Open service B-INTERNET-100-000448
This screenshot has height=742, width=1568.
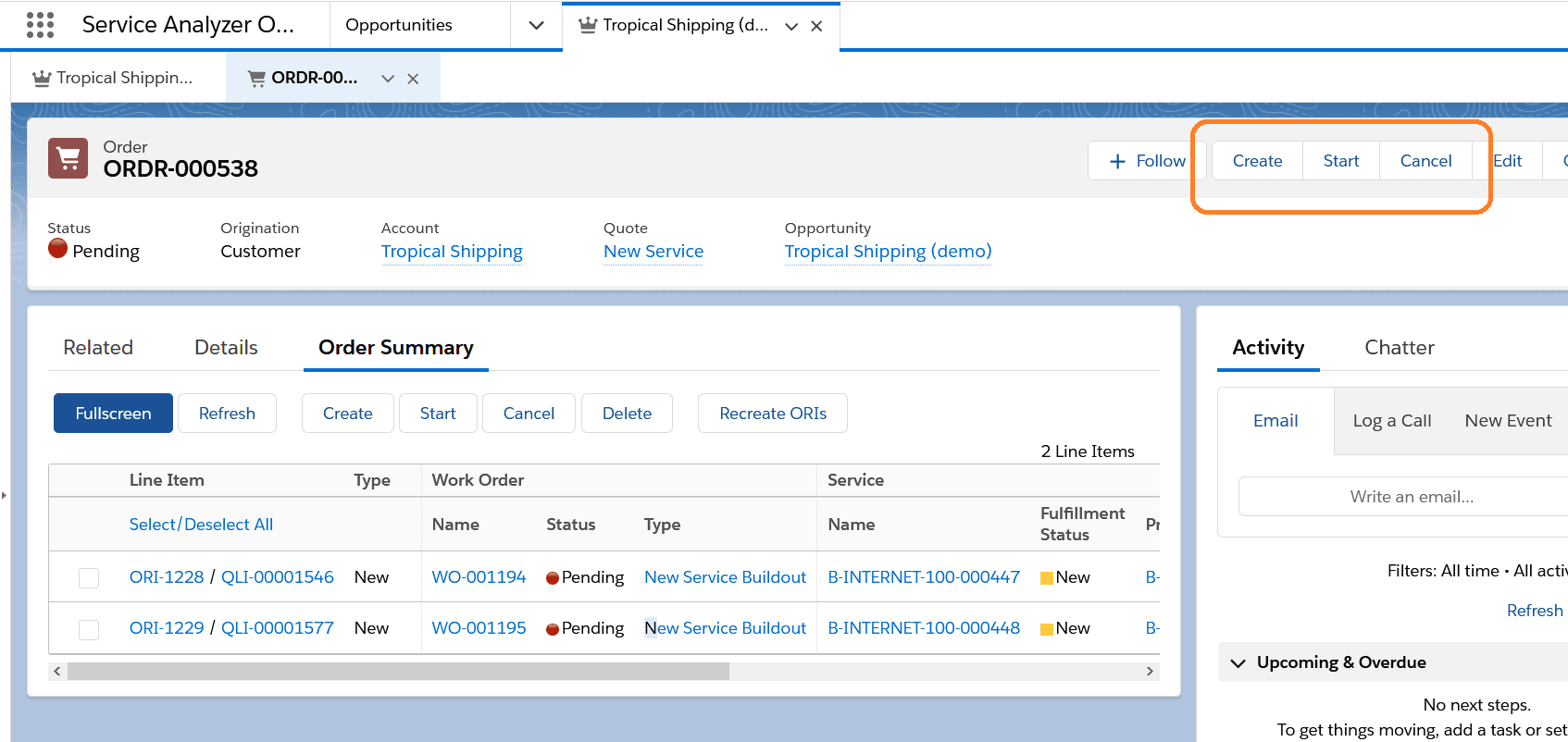[924, 628]
